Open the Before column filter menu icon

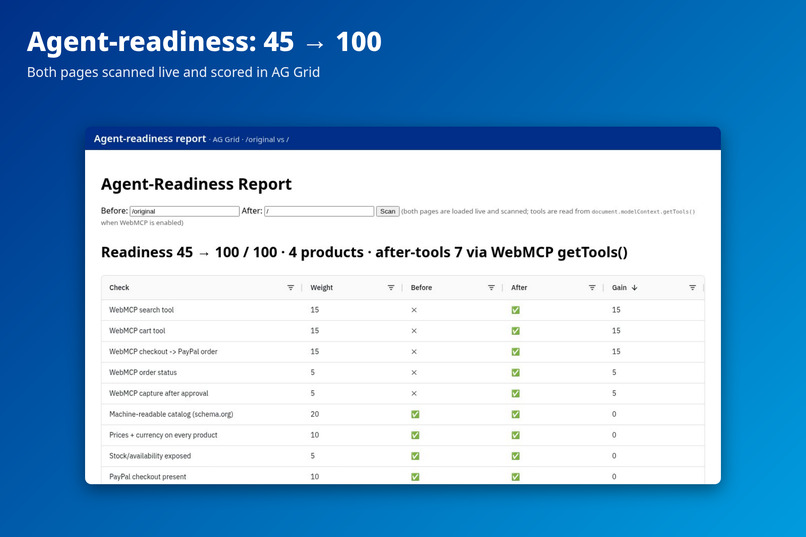point(491,288)
